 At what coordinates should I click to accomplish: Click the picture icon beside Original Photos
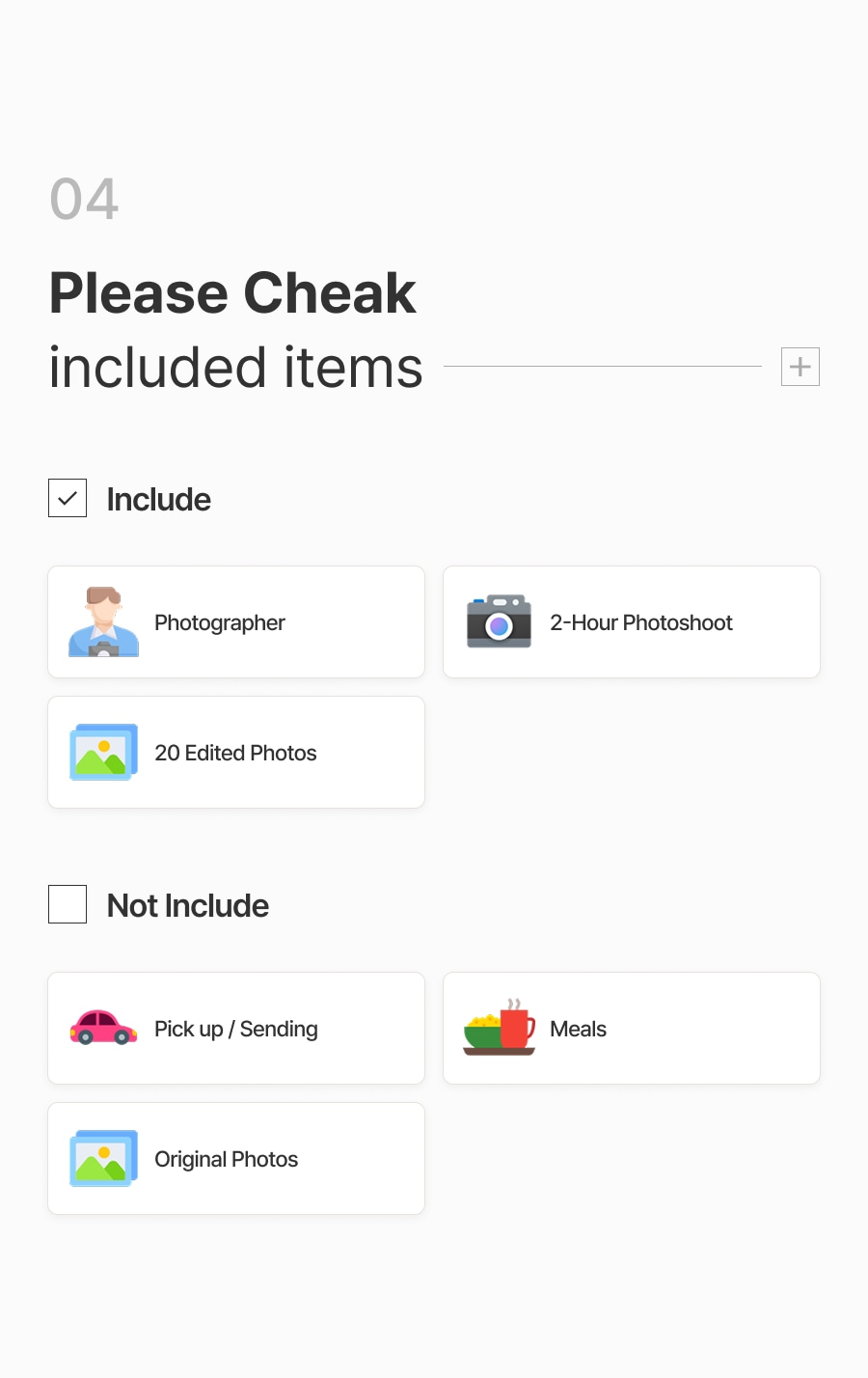pos(103,1158)
